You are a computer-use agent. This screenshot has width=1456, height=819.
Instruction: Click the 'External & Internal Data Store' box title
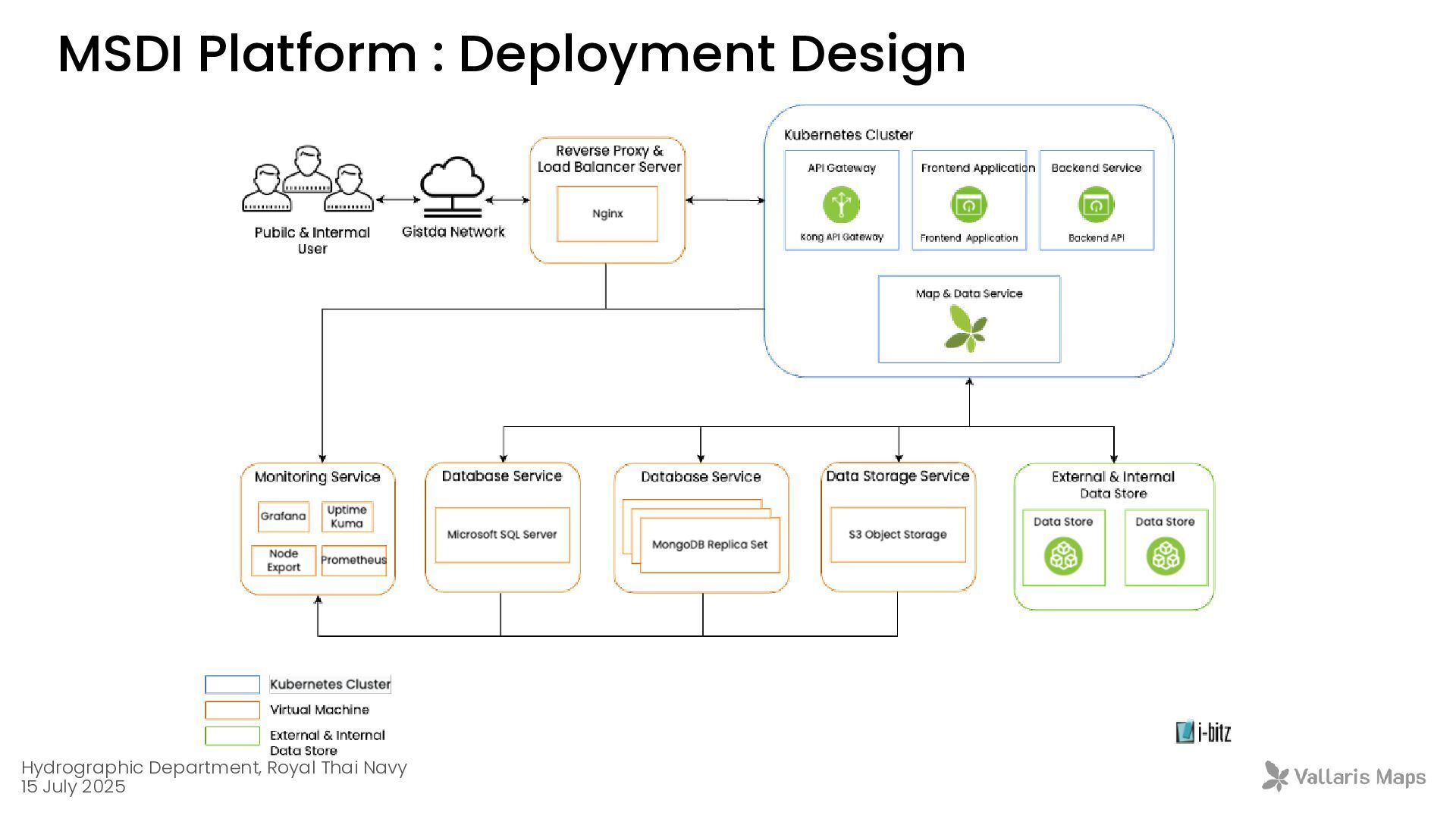coord(1113,485)
